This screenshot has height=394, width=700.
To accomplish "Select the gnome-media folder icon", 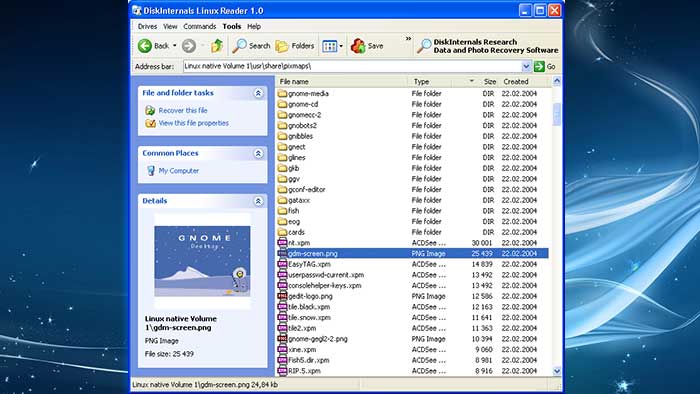I will (x=282, y=93).
